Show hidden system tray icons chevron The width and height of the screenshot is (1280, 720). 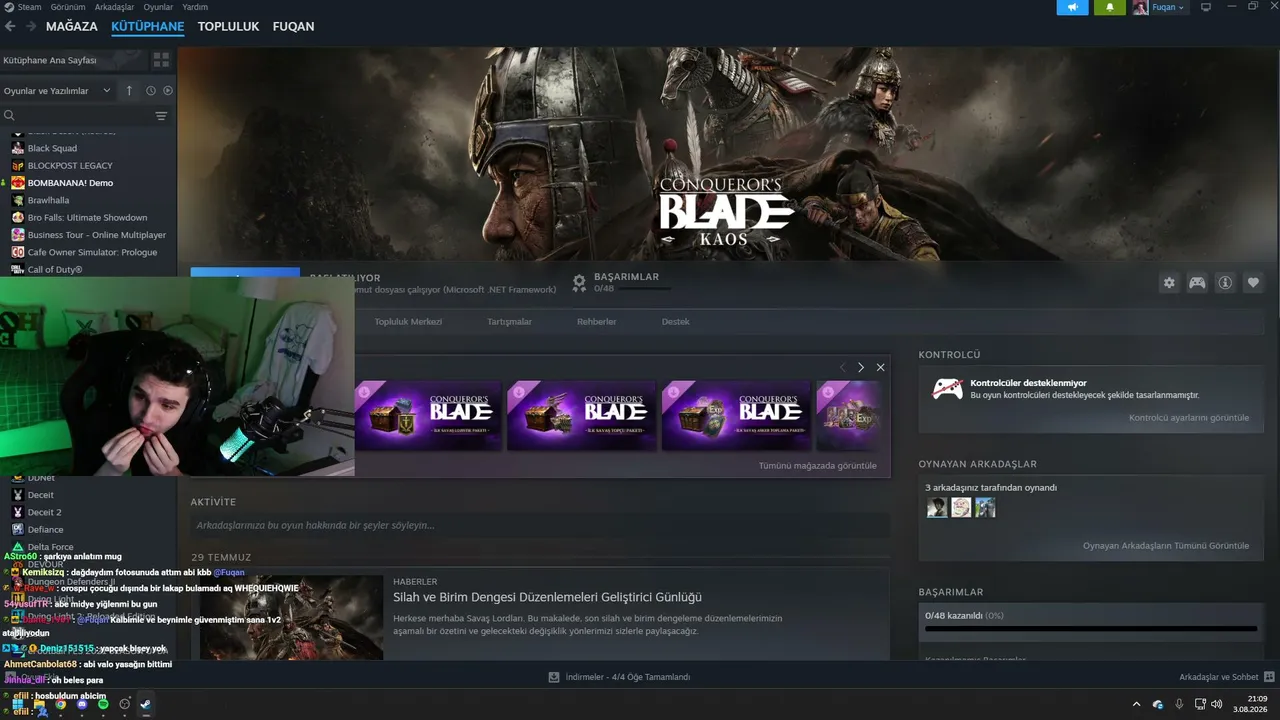click(x=1136, y=704)
